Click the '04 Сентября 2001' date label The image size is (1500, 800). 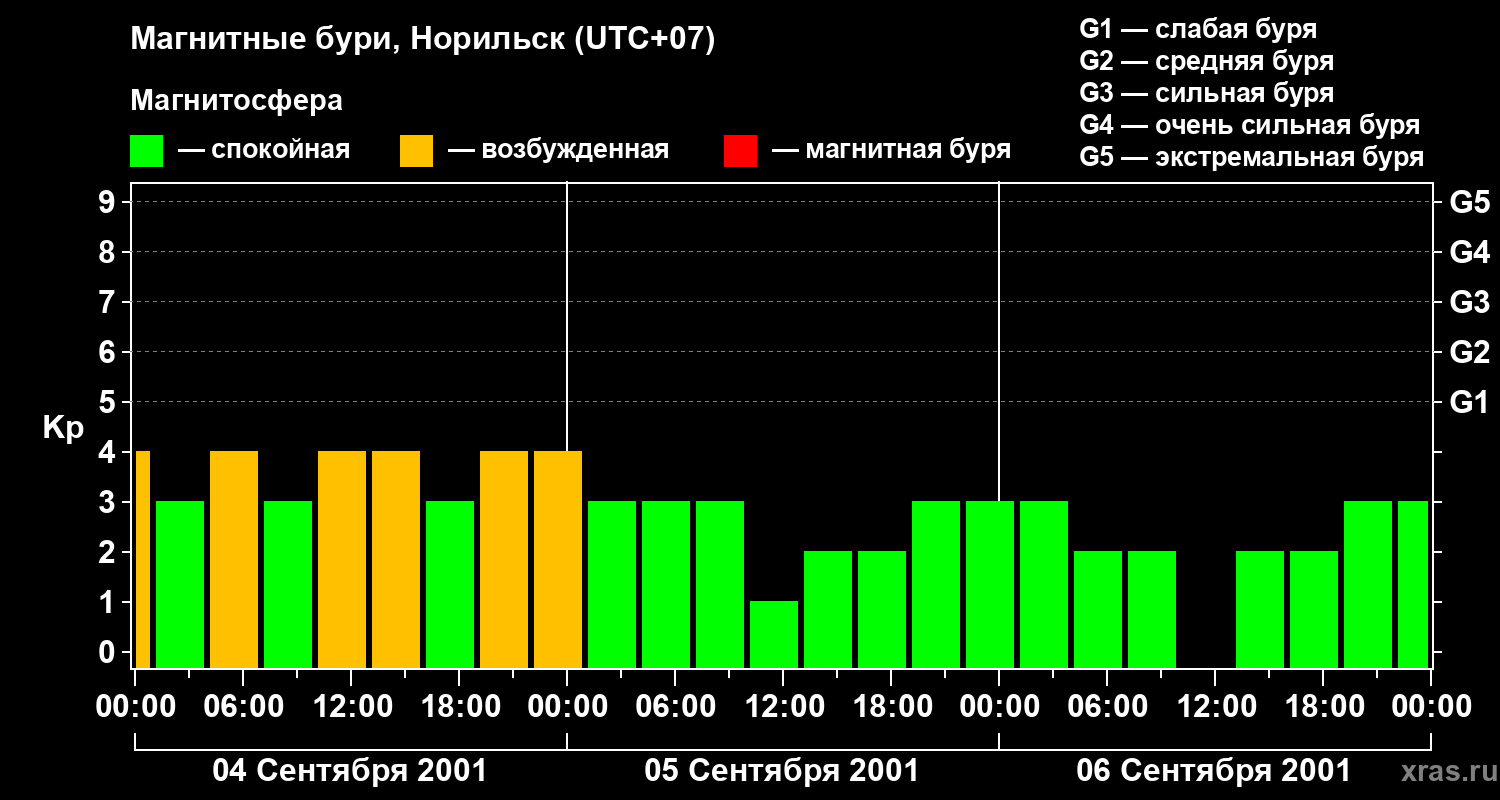click(350, 771)
